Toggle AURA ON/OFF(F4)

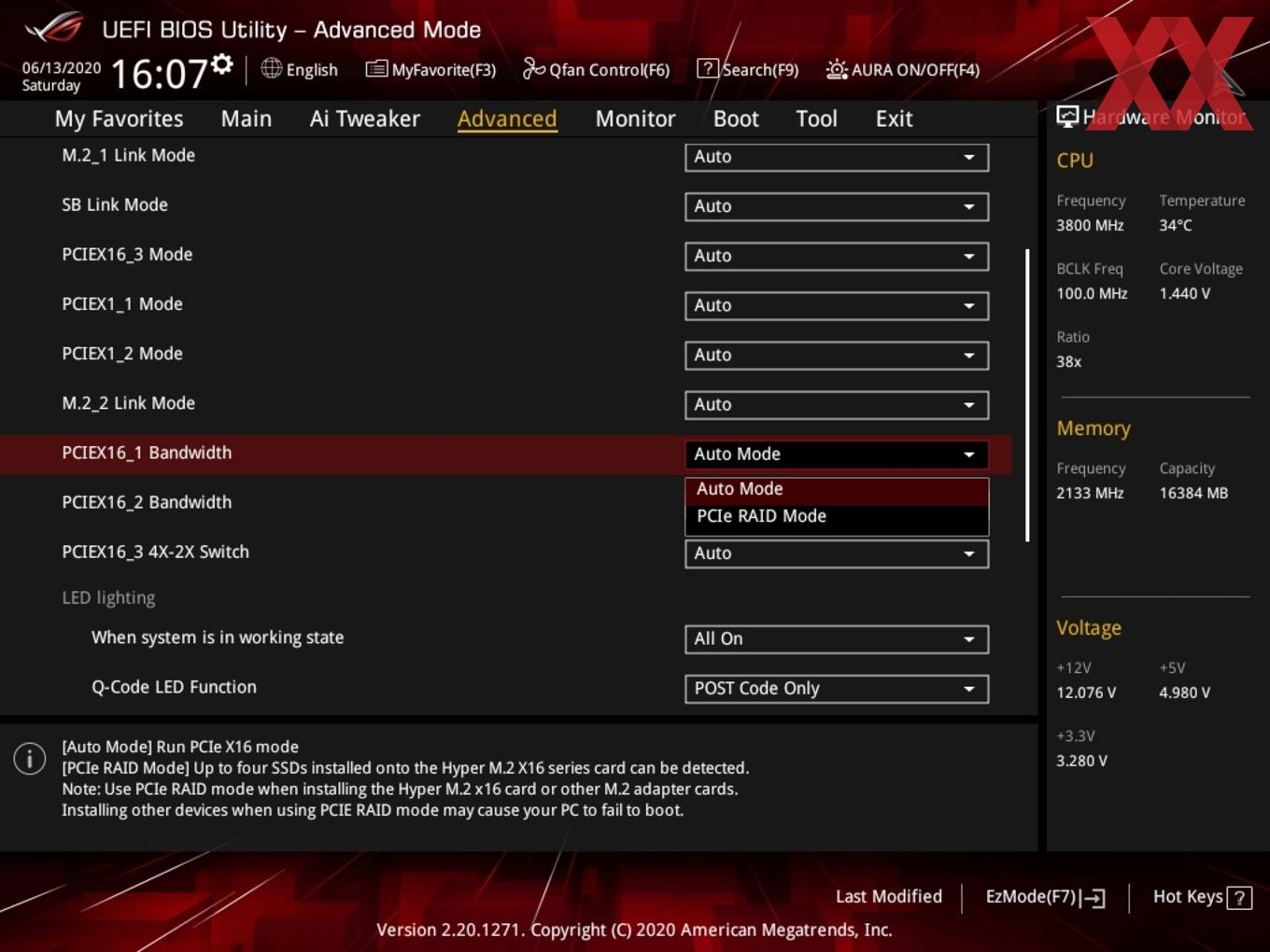tap(903, 69)
